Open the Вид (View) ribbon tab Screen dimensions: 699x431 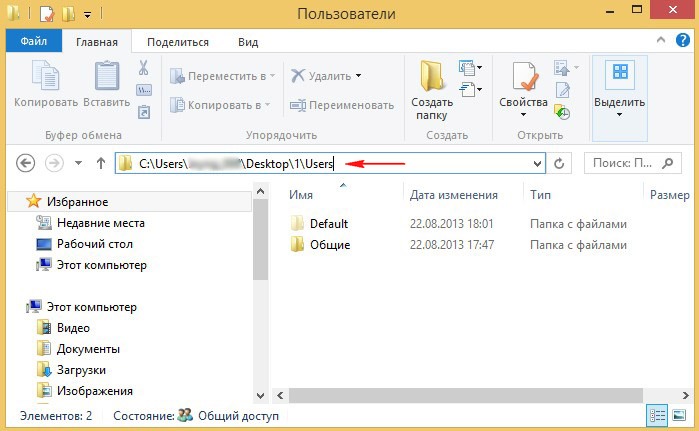pos(248,42)
